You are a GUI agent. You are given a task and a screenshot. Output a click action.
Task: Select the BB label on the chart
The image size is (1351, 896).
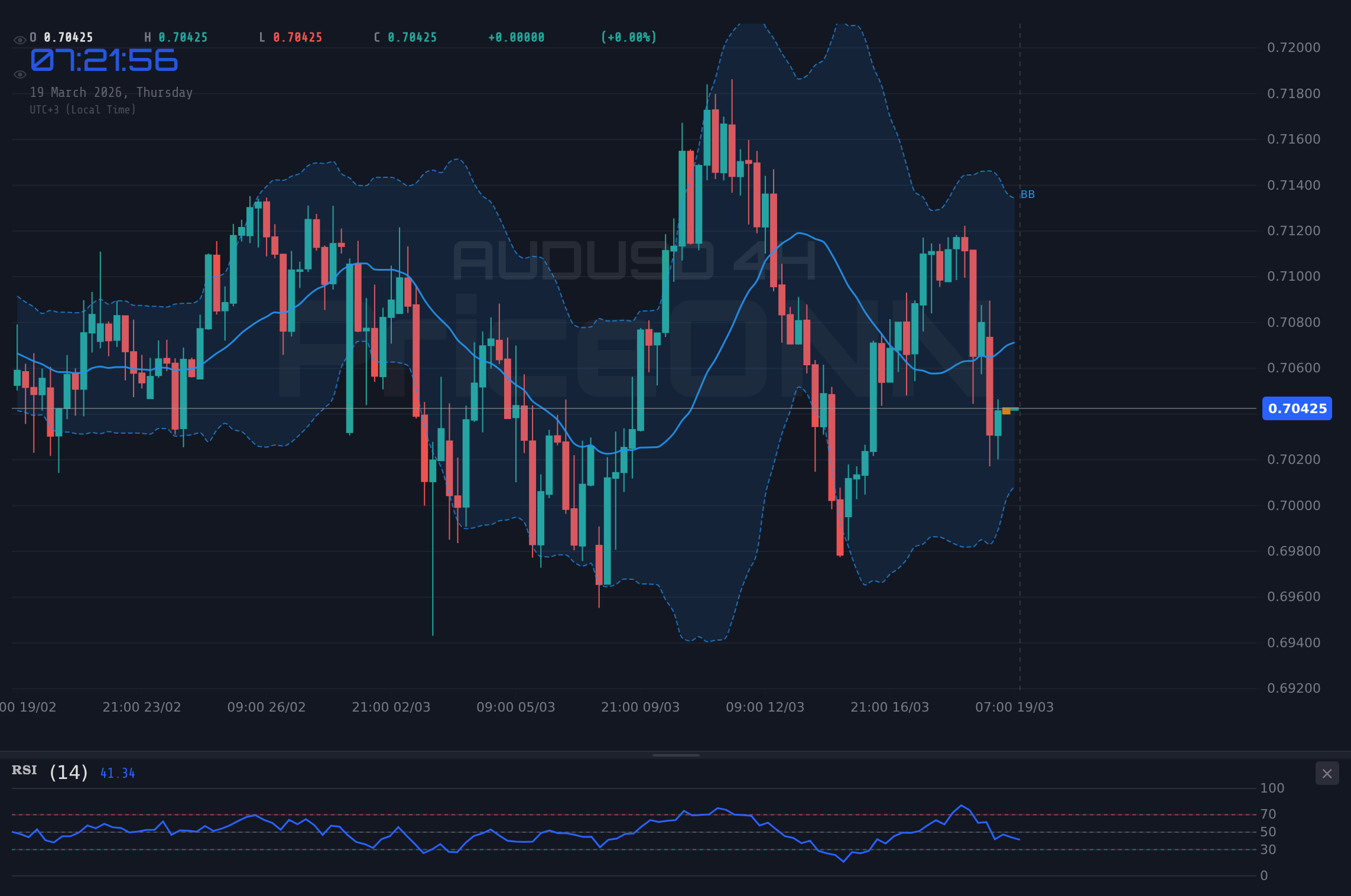click(1028, 194)
